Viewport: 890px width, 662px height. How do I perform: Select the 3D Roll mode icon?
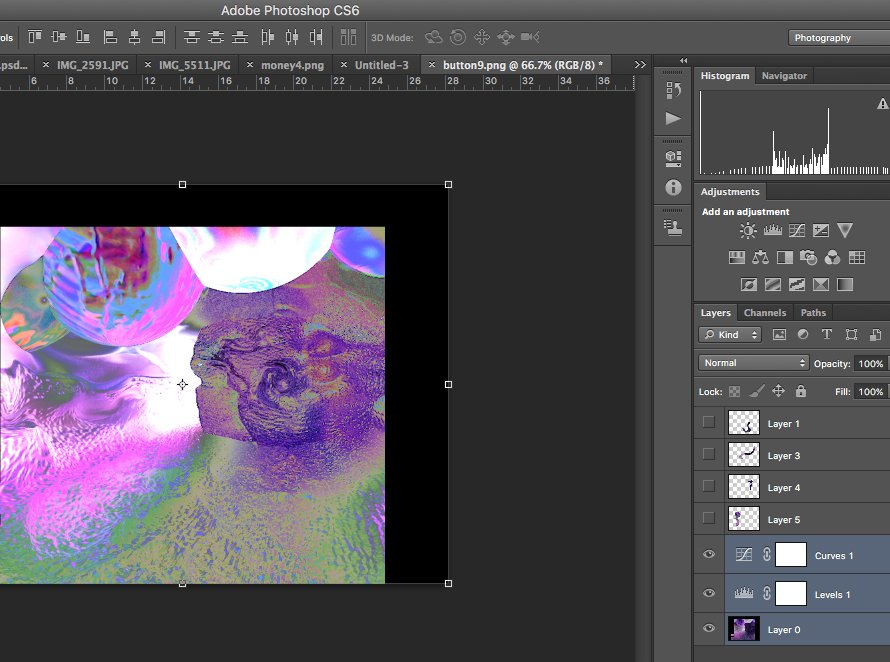(x=458, y=37)
